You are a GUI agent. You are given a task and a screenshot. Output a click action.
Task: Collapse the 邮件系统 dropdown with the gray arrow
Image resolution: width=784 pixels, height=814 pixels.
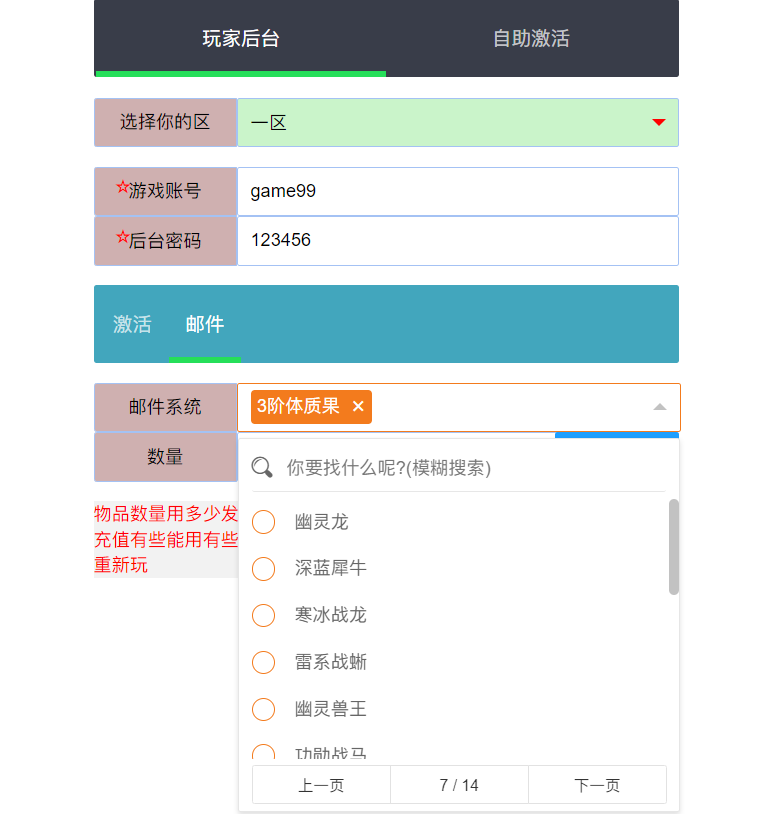pos(659,407)
